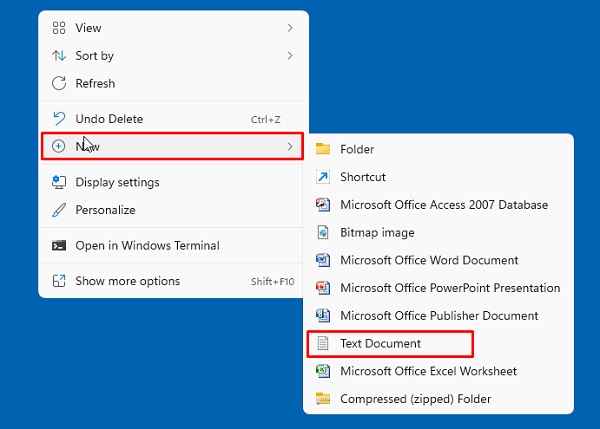The height and width of the screenshot is (429, 600).
Task: Click the Sort by arrows icon
Action: pos(59,56)
